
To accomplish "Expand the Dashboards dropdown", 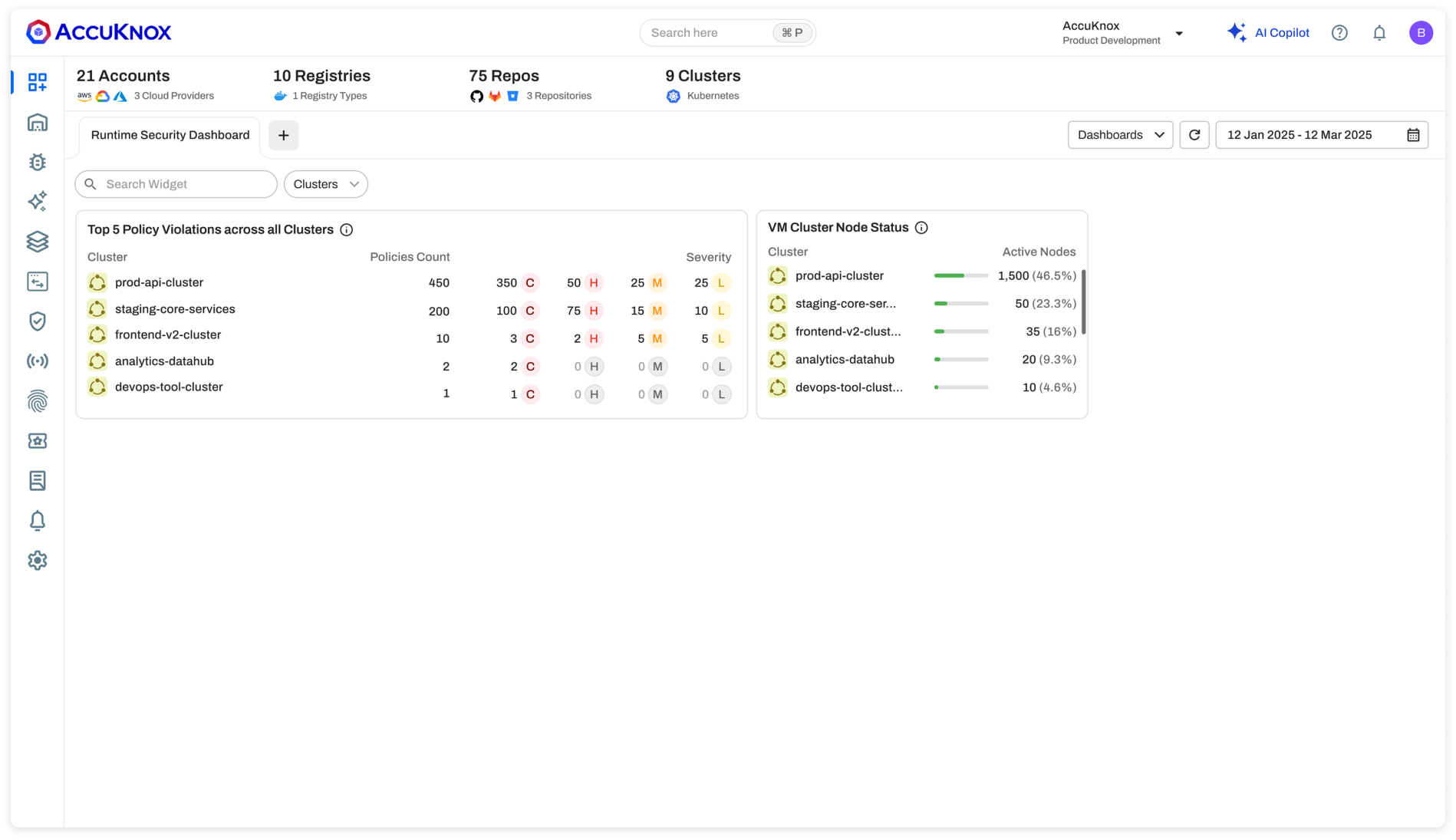I will click(x=1120, y=134).
